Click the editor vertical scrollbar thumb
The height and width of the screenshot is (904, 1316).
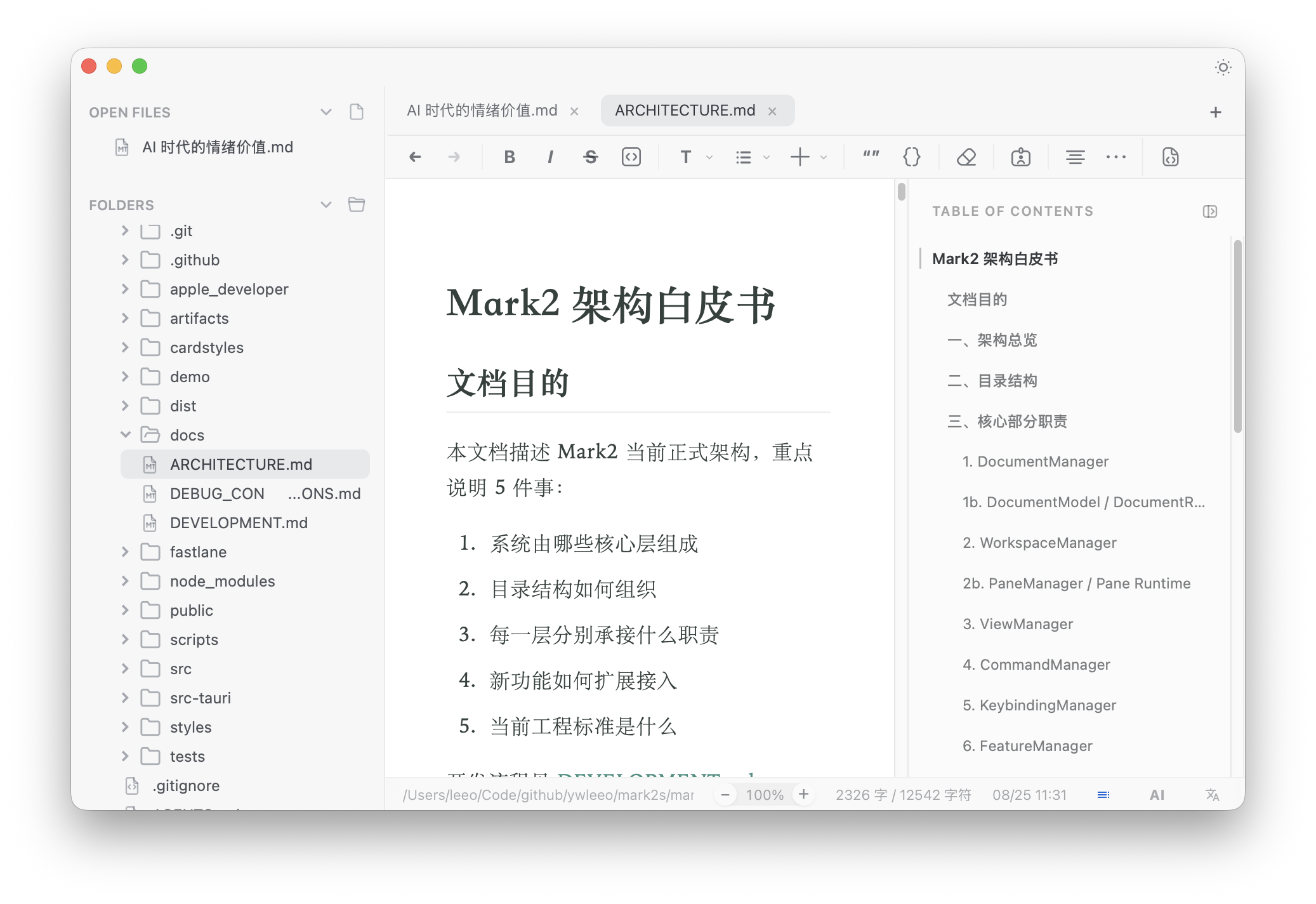click(902, 191)
